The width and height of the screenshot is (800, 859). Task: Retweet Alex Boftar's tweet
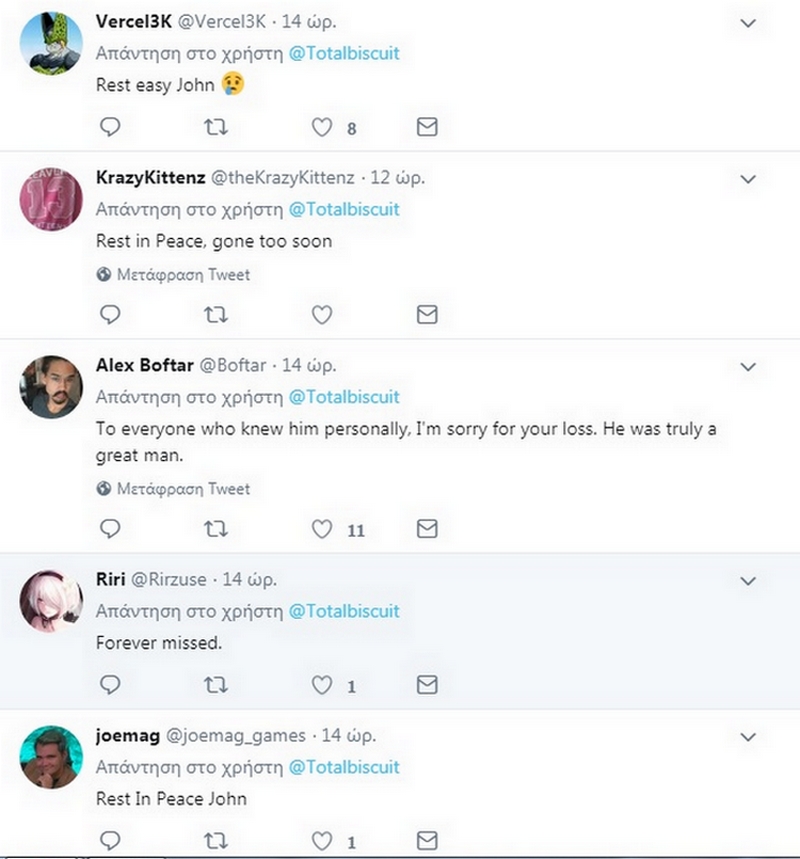(x=215, y=529)
